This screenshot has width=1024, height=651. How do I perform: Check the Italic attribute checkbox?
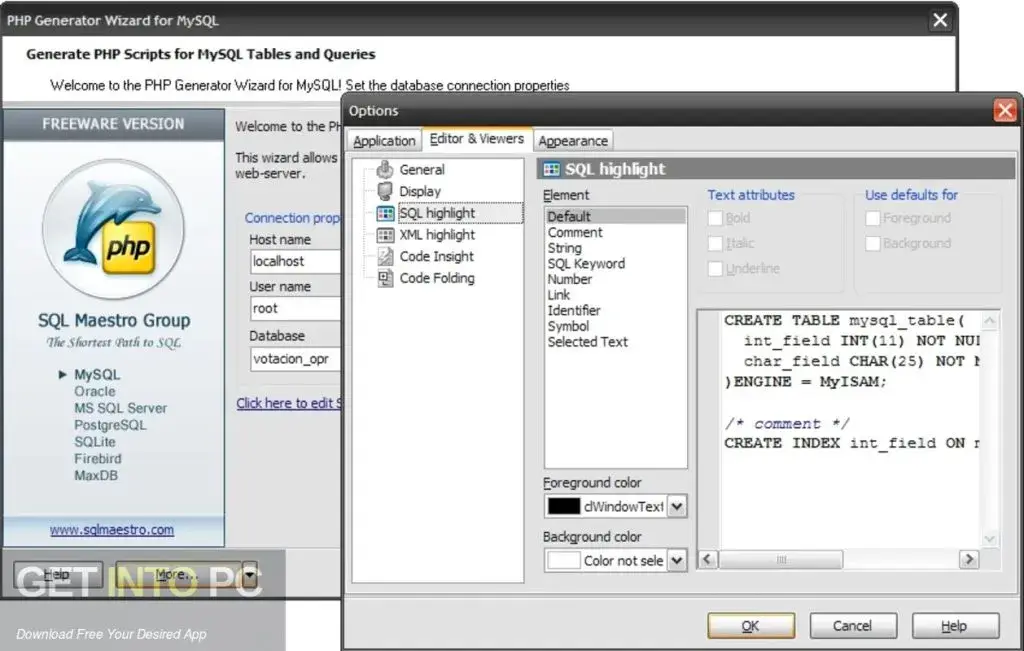pyautogui.click(x=715, y=243)
